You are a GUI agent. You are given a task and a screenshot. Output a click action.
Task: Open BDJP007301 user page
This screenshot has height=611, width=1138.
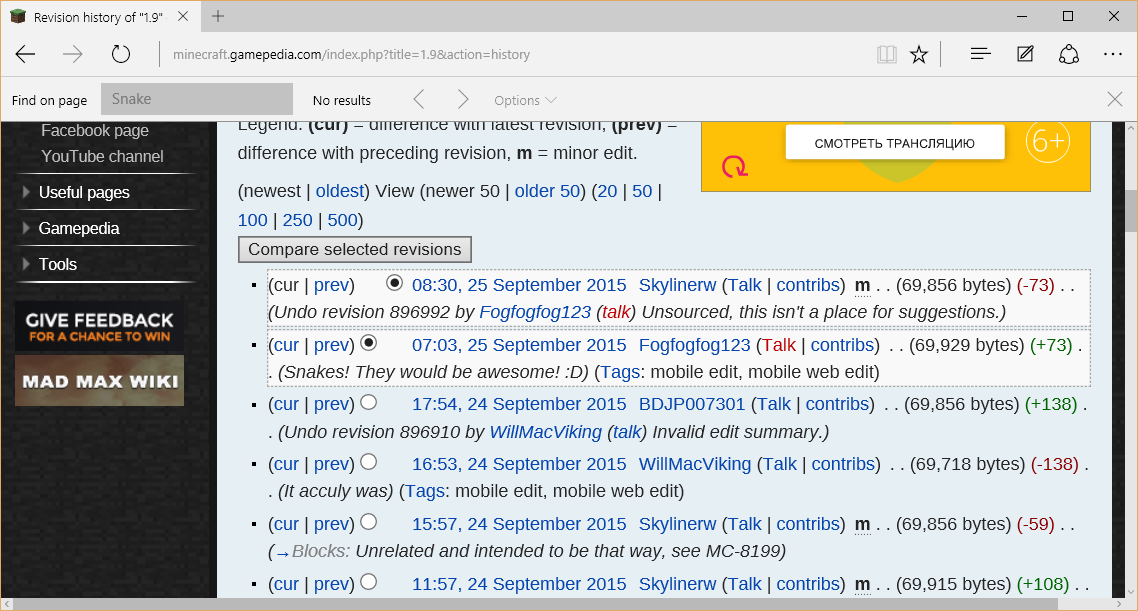click(692, 404)
